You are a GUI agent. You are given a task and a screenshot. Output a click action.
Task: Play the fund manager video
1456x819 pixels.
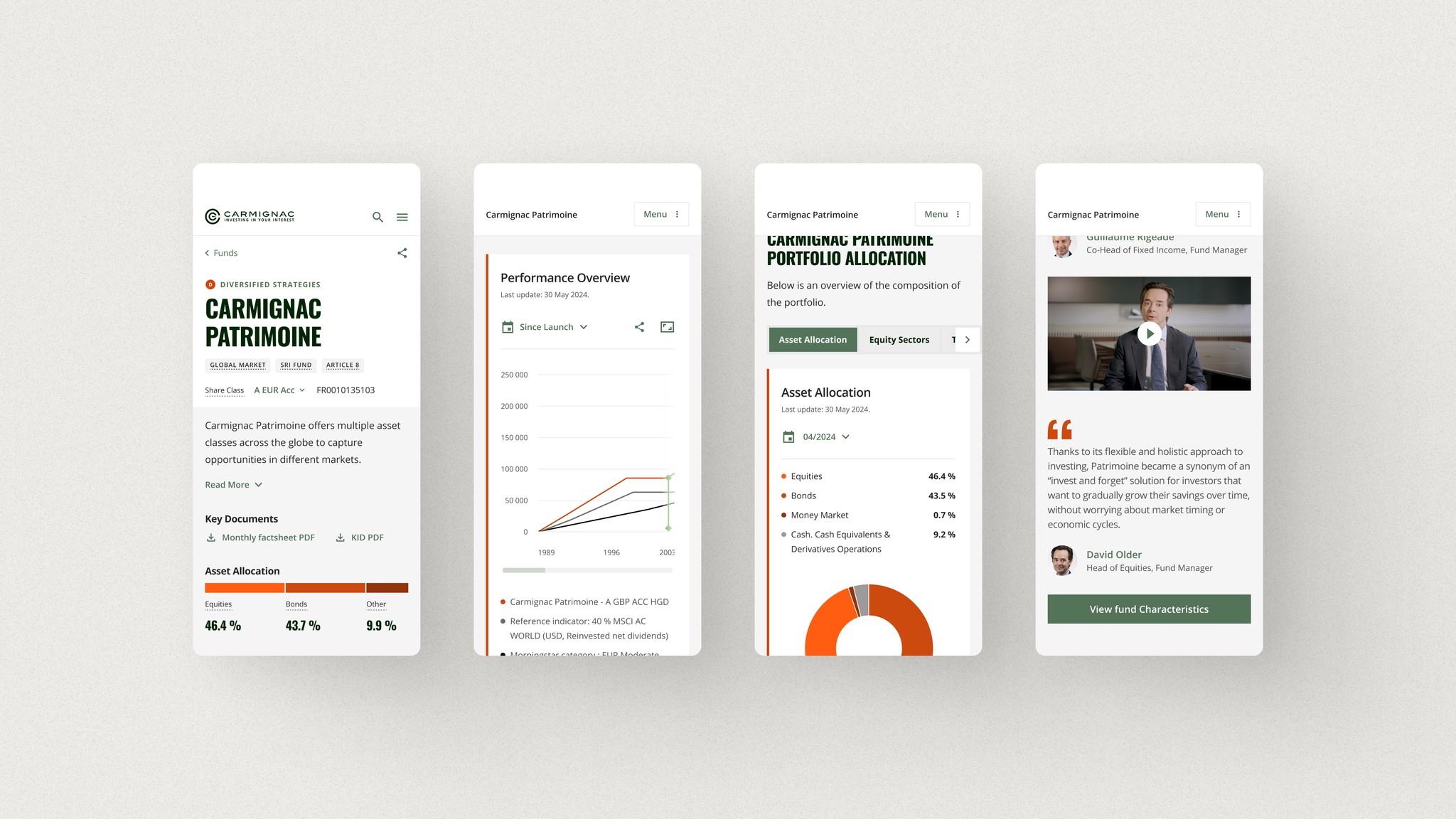point(1150,333)
